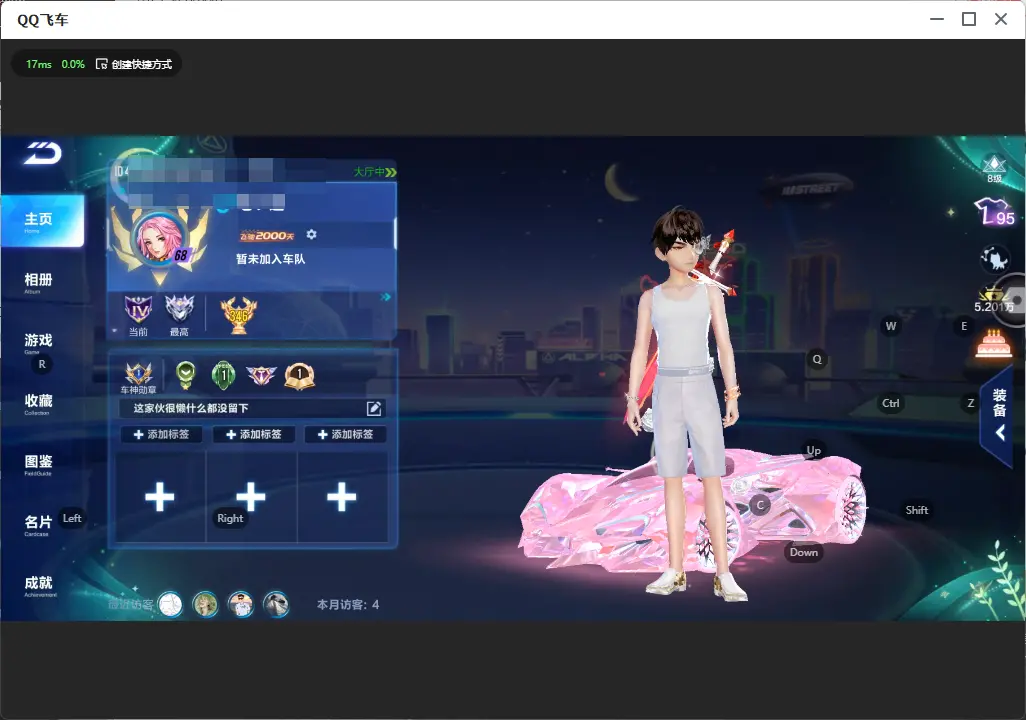Click the green number 1 badge

[x=223, y=375]
